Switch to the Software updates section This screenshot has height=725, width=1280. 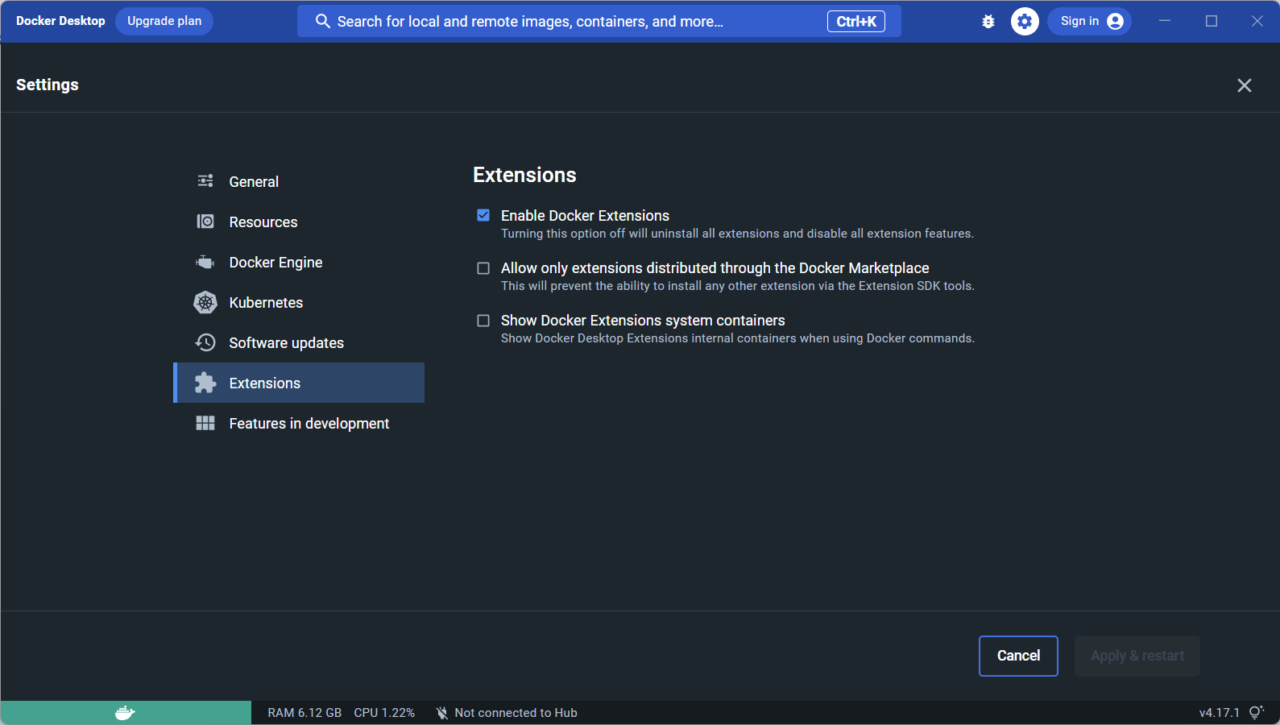coord(286,342)
